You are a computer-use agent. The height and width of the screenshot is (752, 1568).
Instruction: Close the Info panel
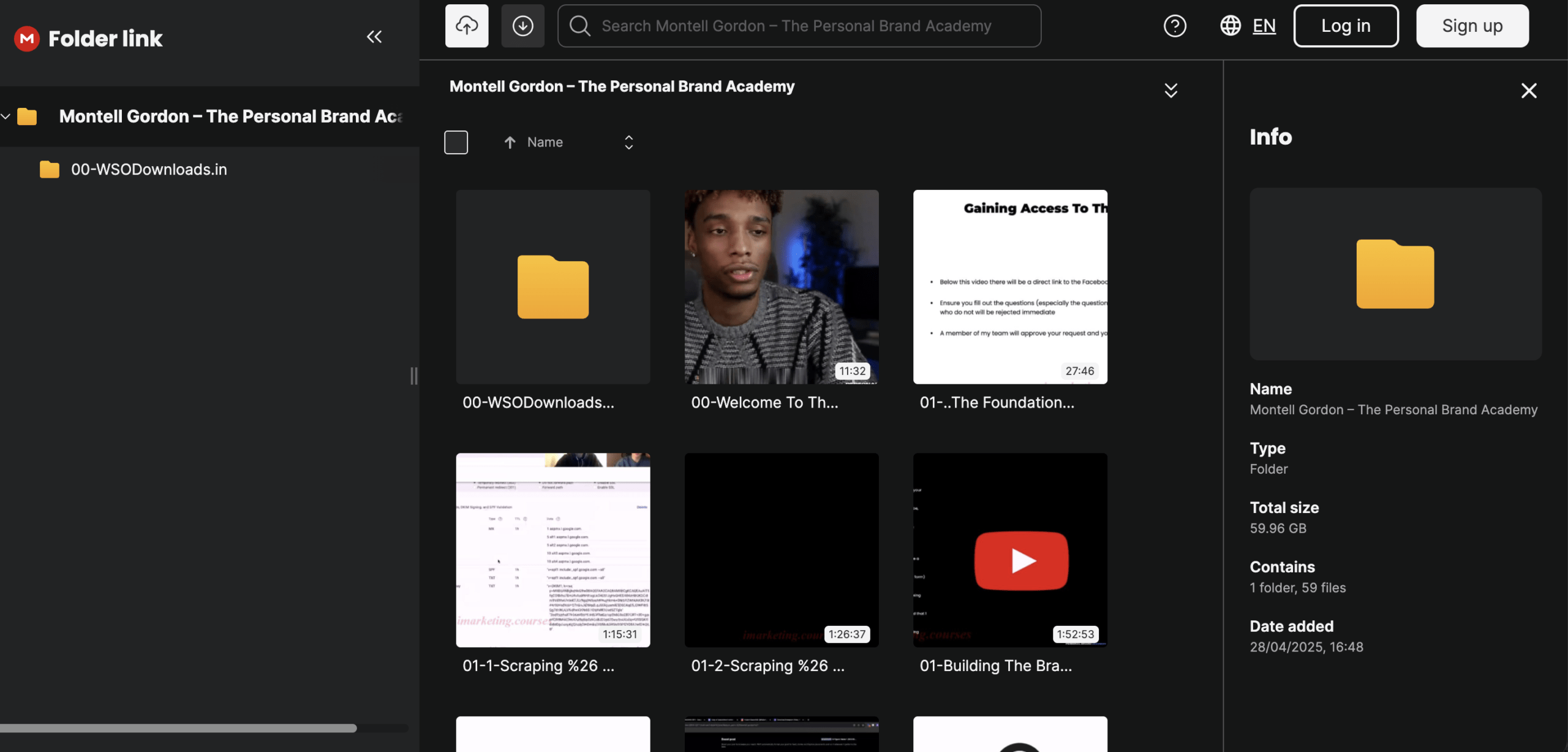[1529, 91]
